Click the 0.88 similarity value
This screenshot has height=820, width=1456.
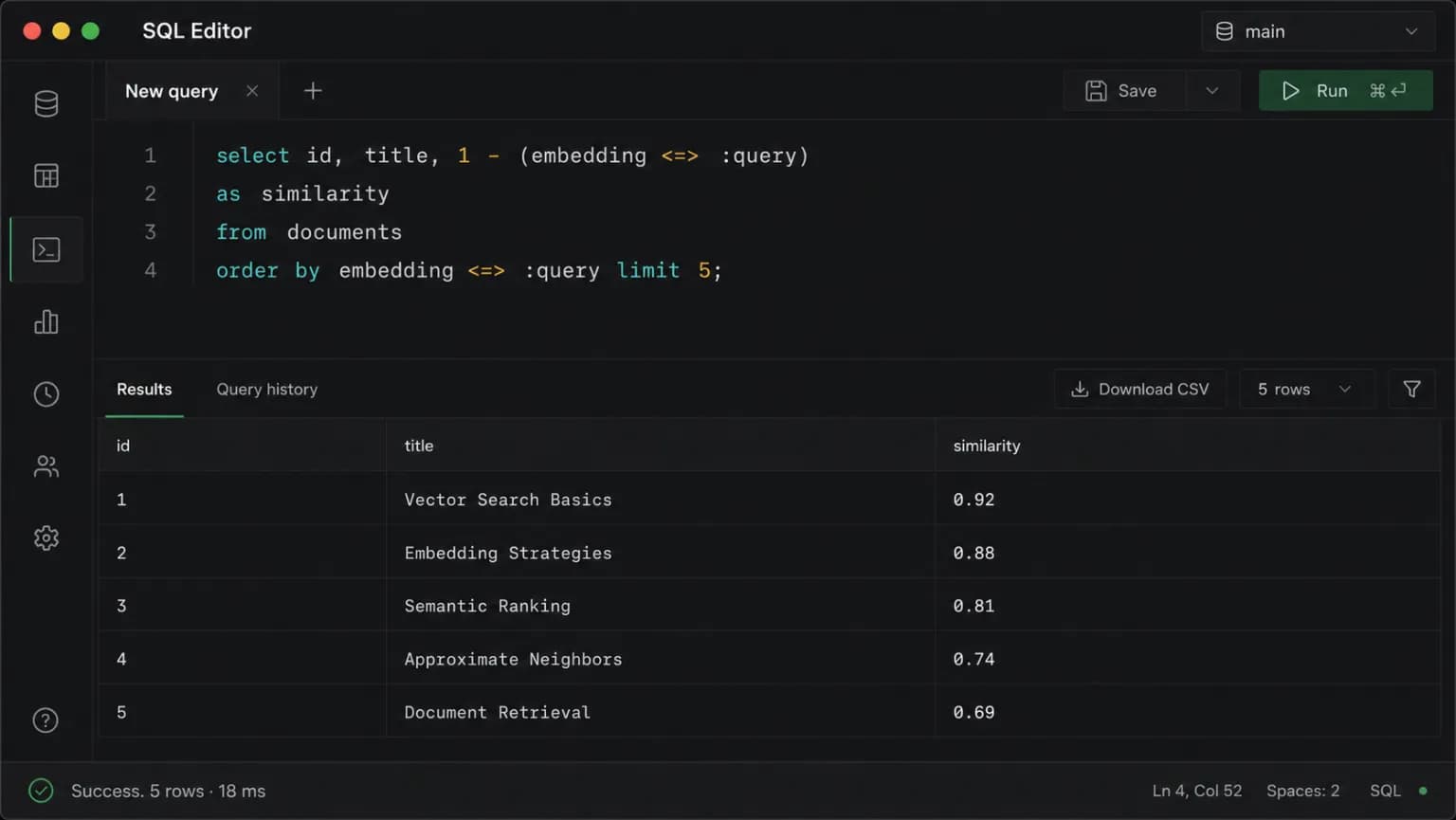click(974, 553)
